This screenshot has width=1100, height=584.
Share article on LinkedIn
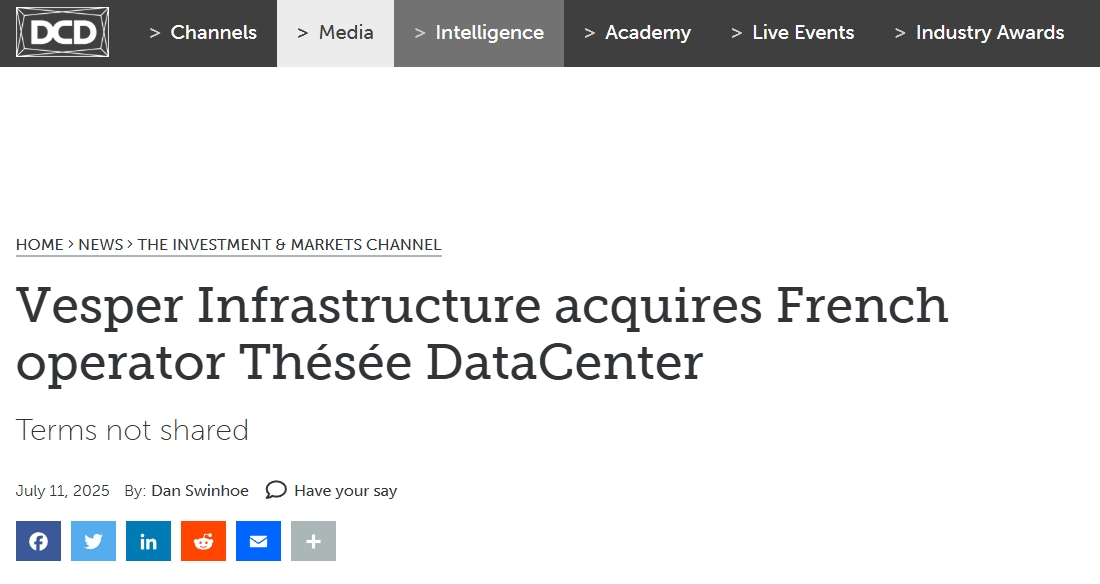point(148,541)
